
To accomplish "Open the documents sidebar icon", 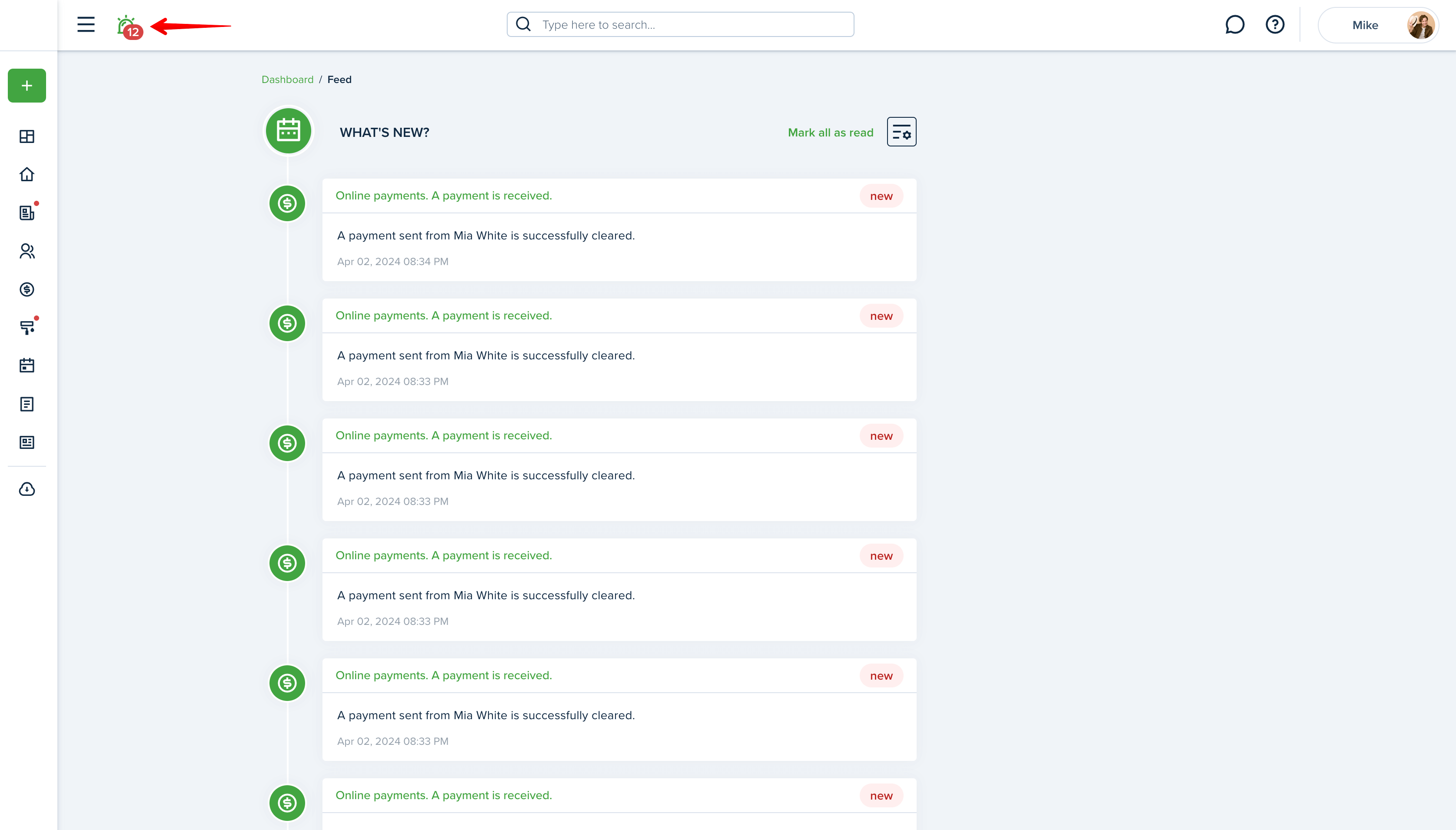I will tap(27, 404).
